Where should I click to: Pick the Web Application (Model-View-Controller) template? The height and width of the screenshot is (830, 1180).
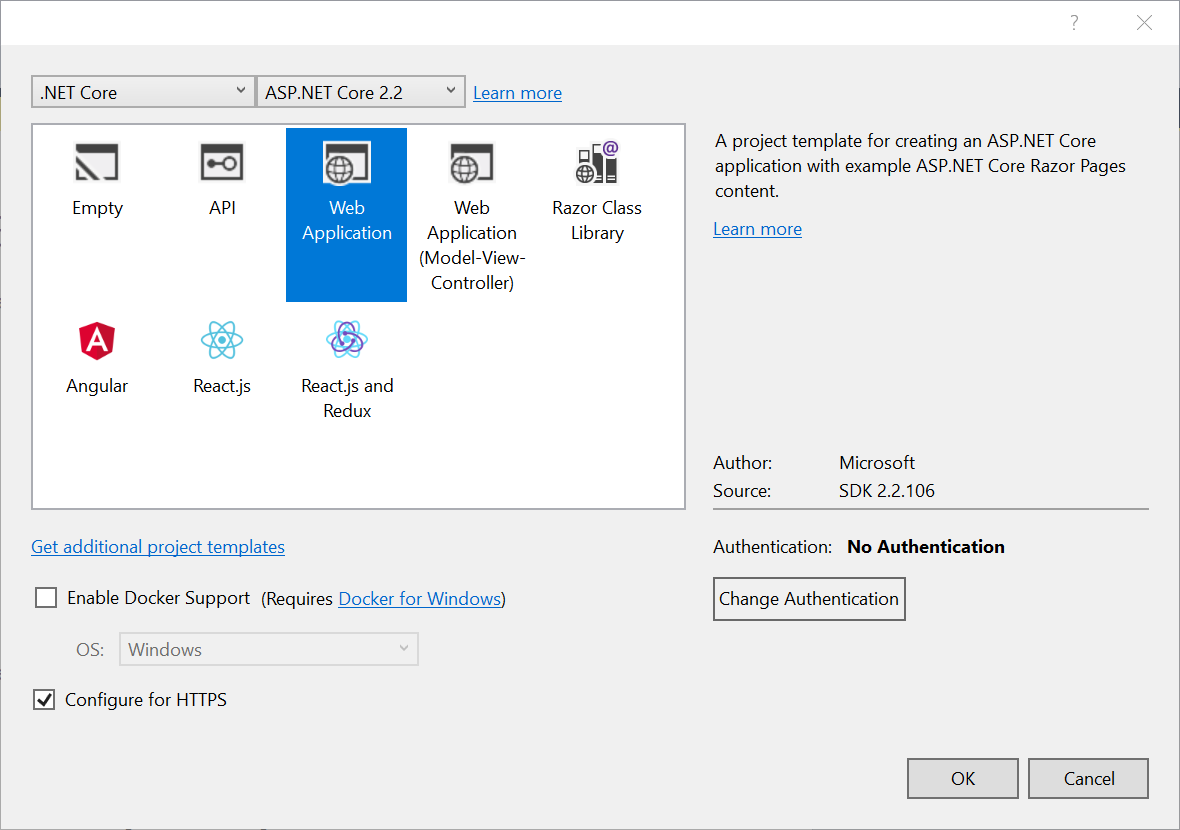pos(472,214)
